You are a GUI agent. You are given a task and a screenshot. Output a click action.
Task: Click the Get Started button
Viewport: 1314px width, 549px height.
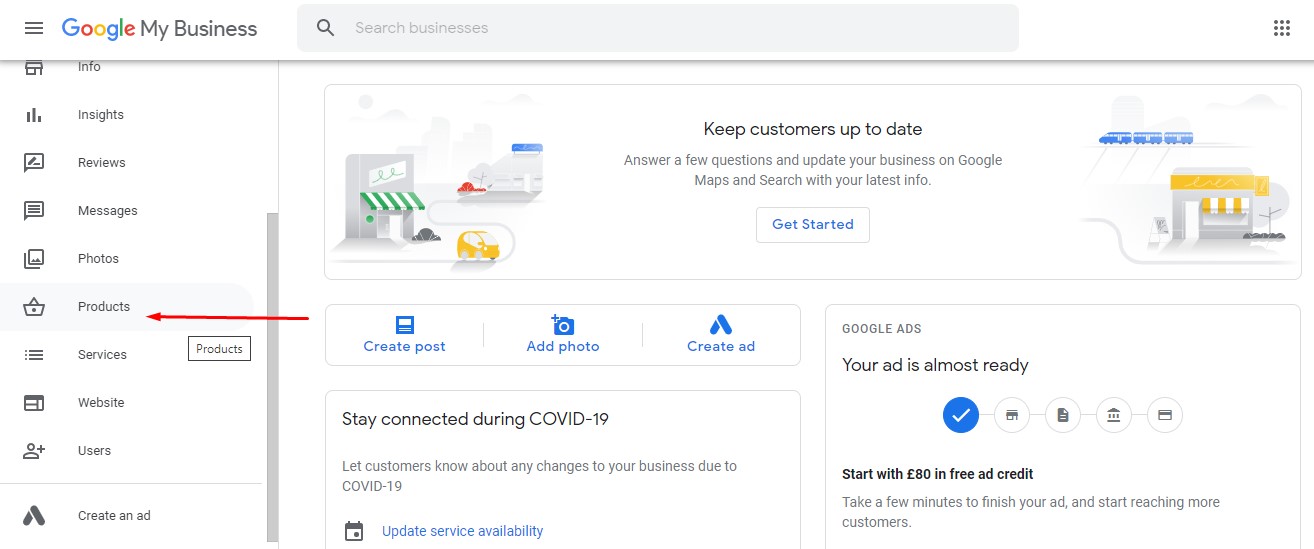coord(813,224)
